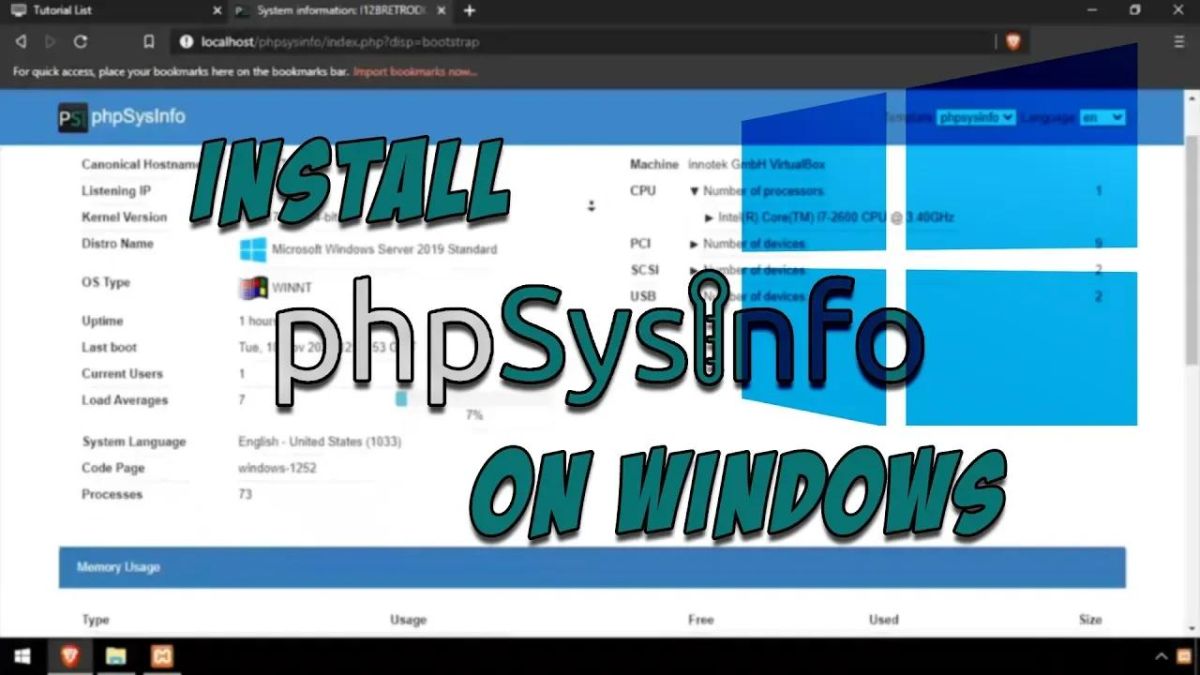Click the windows-1252 code page value

pos(275,468)
